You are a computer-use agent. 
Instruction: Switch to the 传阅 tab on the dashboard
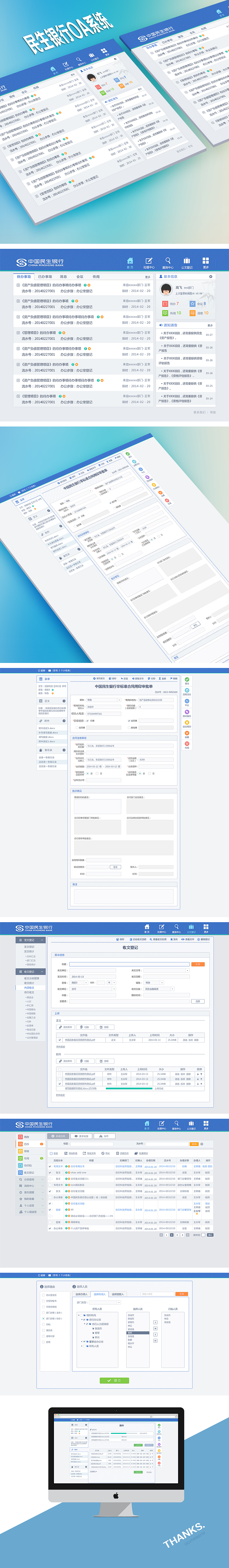tap(96, 276)
